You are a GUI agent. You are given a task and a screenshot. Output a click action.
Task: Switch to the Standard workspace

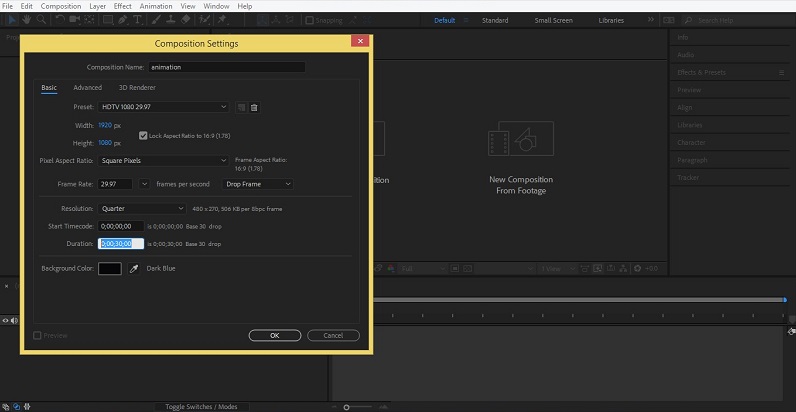point(495,20)
